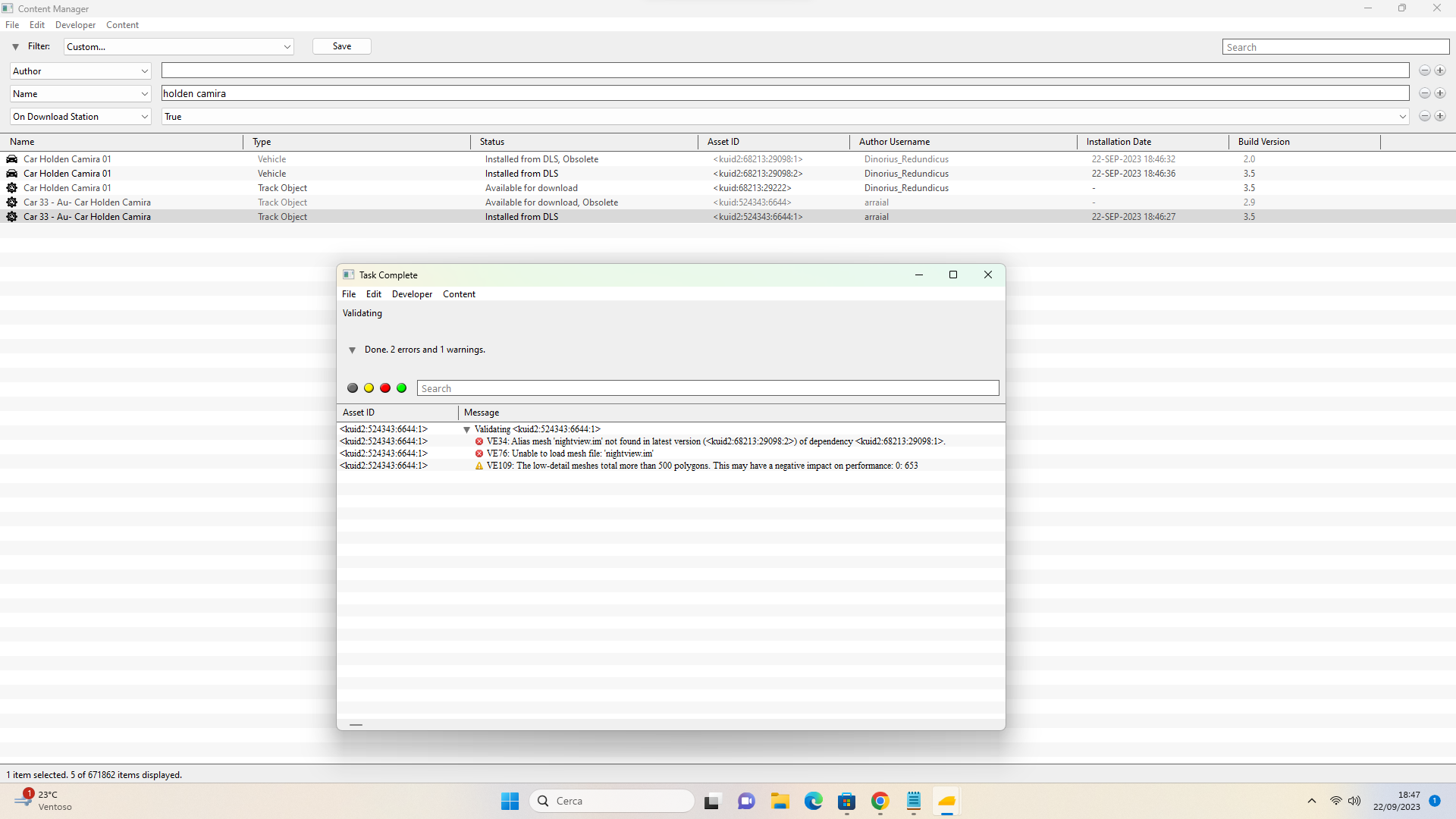This screenshot has width=1456, height=819.
Task: Open the weather widget showing 23°C
Action: [44, 801]
